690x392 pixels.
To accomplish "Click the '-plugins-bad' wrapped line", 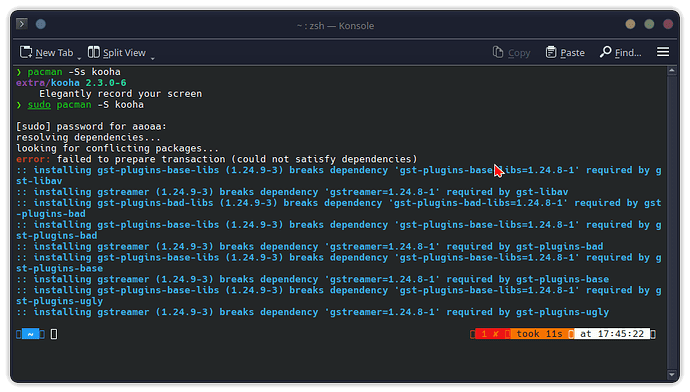I will [x=51, y=214].
